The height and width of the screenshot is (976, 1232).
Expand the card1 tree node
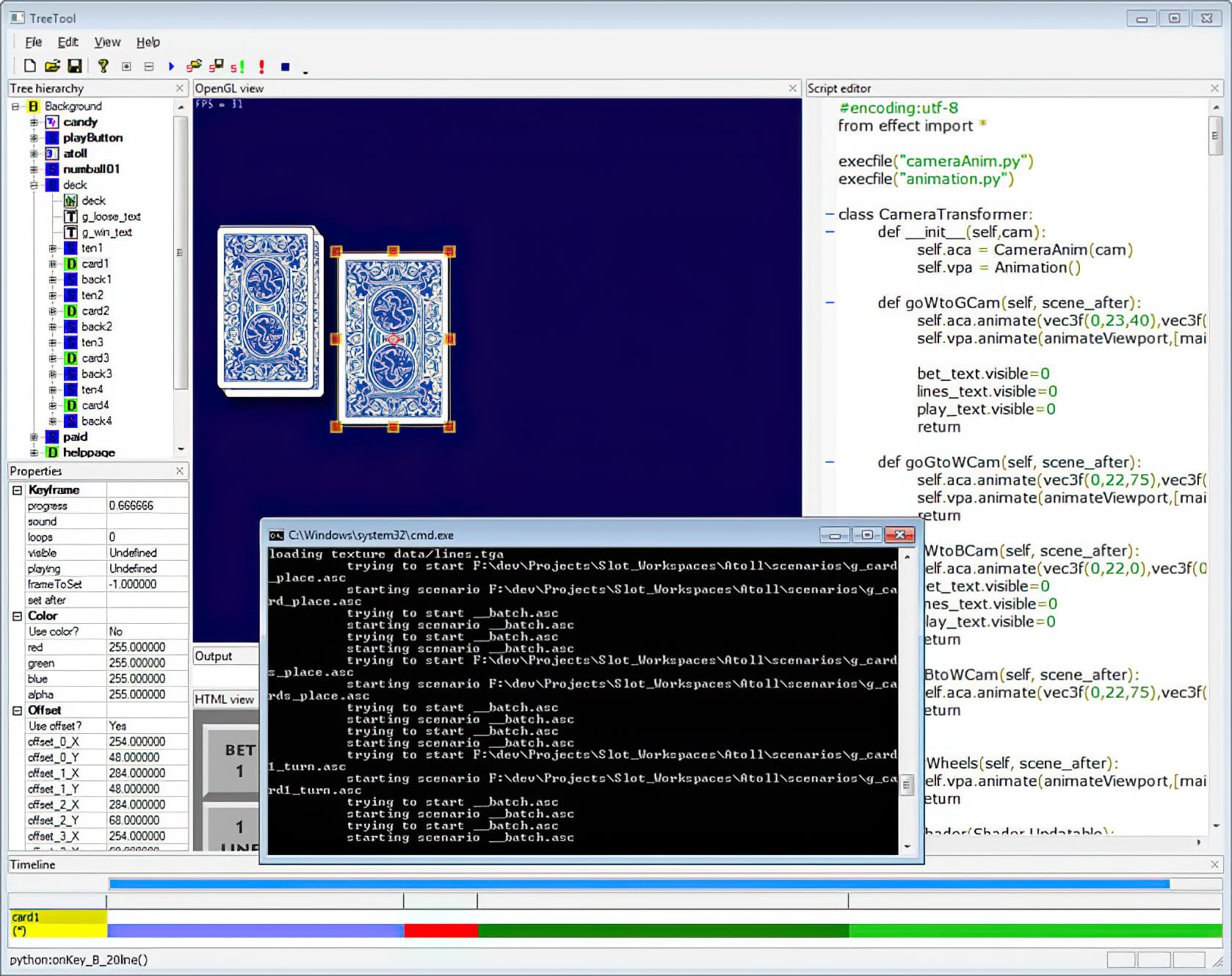pyautogui.click(x=52, y=263)
